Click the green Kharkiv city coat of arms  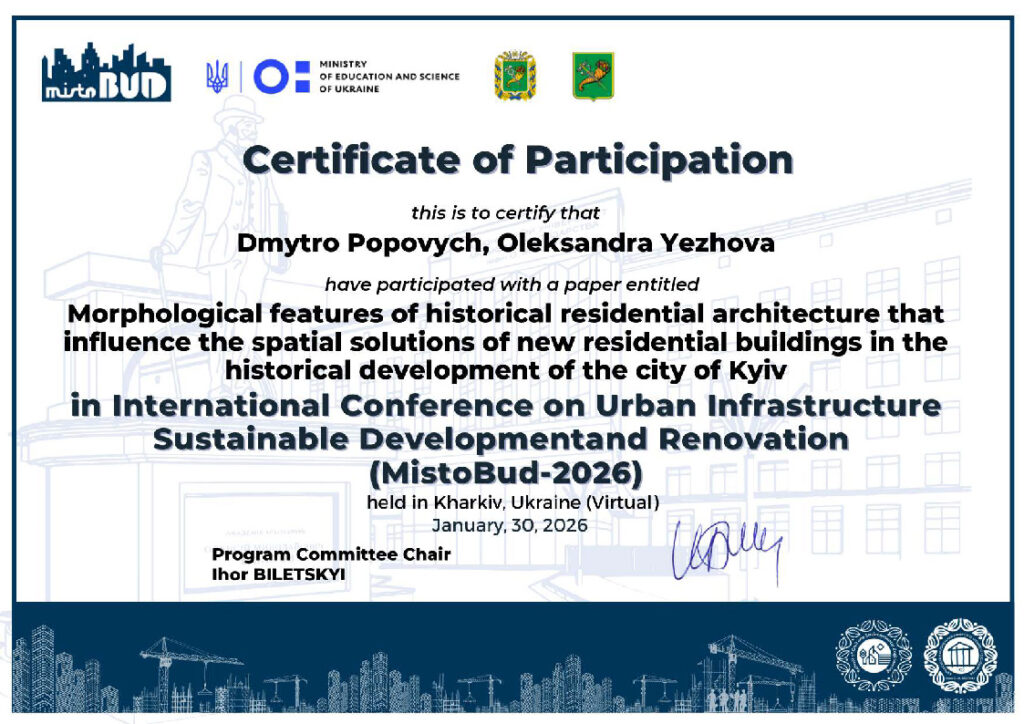coord(592,76)
